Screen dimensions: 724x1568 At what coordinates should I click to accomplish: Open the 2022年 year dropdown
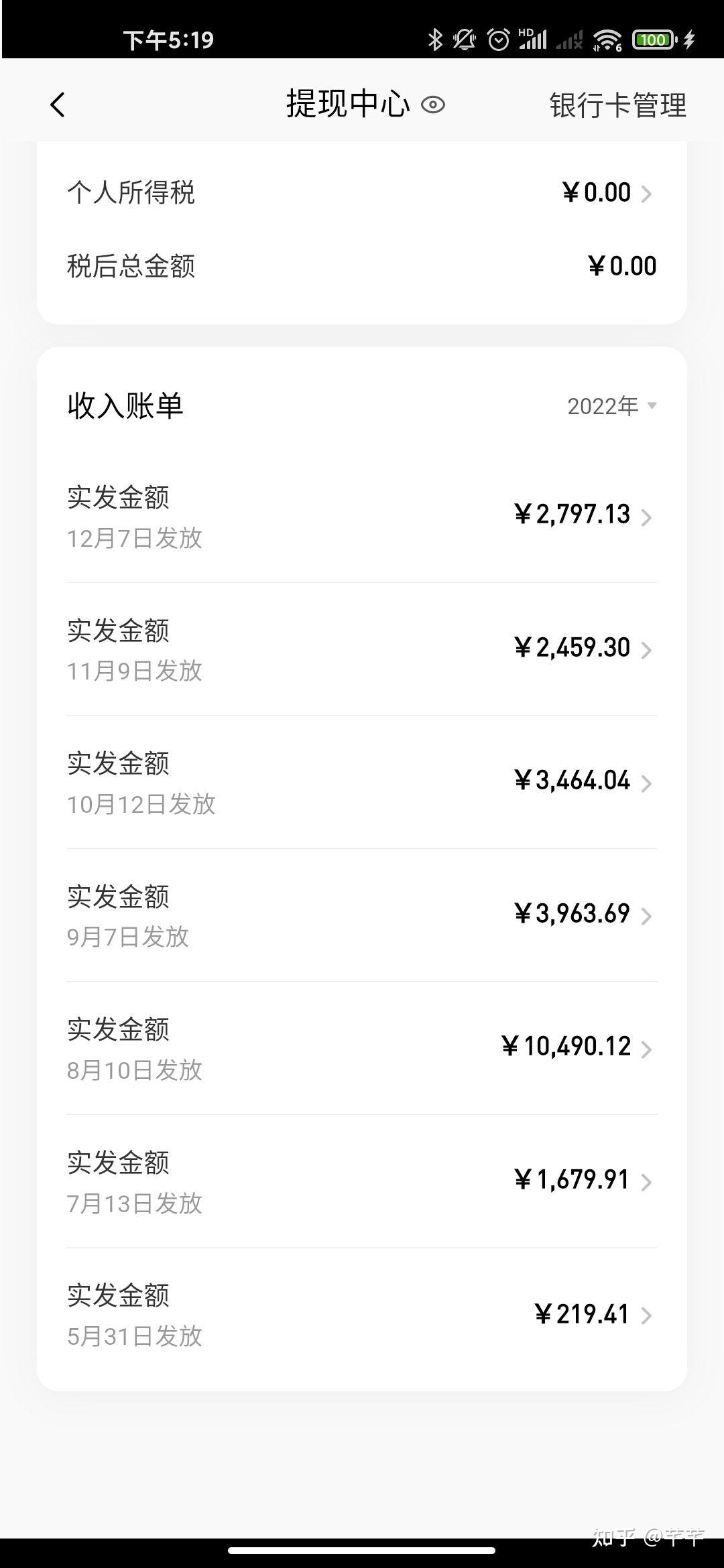(611, 406)
